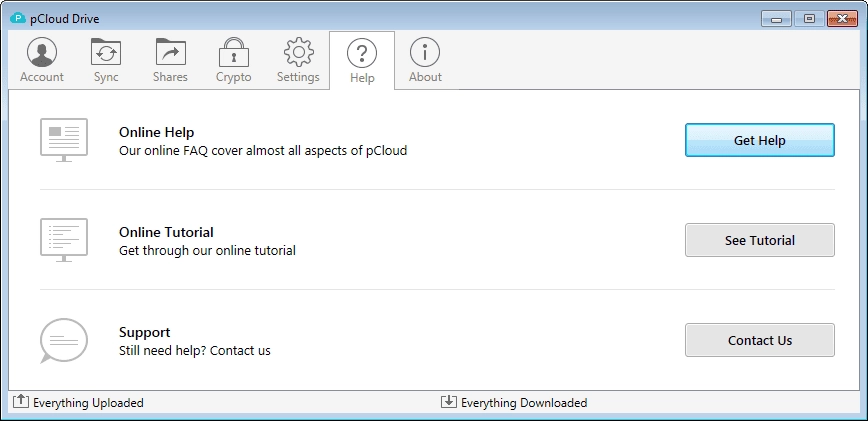Minimize the pCloud Drive window
Image resolution: width=868 pixels, height=421 pixels.
pyautogui.click(x=776, y=19)
